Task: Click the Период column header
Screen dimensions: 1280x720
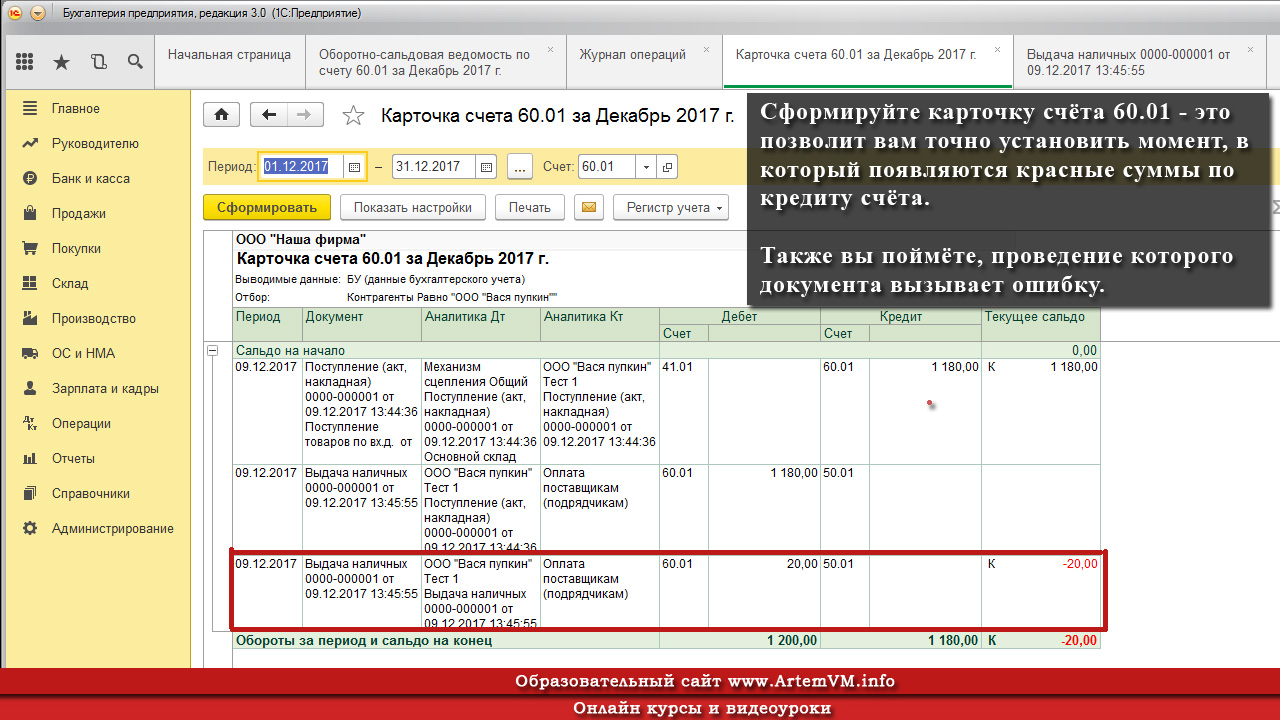Action: click(267, 324)
